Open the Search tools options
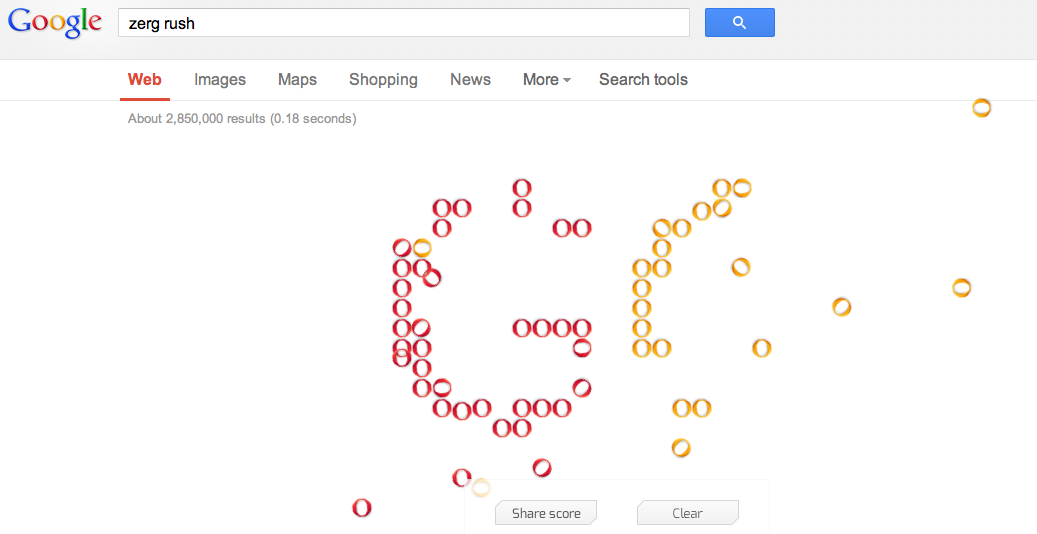Screen dimensions: 1037x534 point(643,80)
